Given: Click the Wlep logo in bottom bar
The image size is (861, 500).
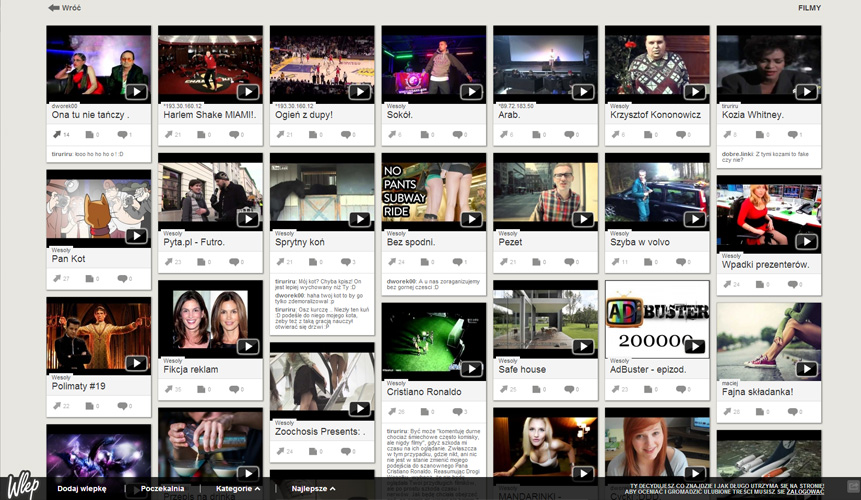Looking at the screenshot, I should (x=23, y=485).
